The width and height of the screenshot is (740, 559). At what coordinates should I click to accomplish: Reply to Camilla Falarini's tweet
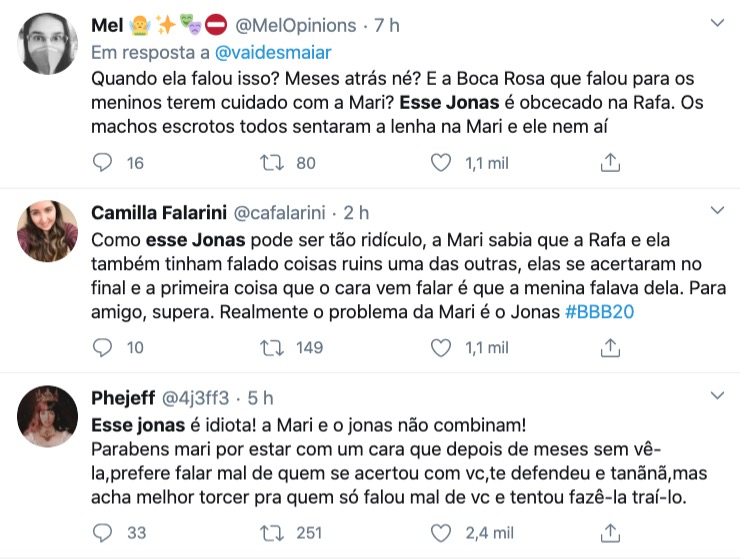tap(103, 347)
